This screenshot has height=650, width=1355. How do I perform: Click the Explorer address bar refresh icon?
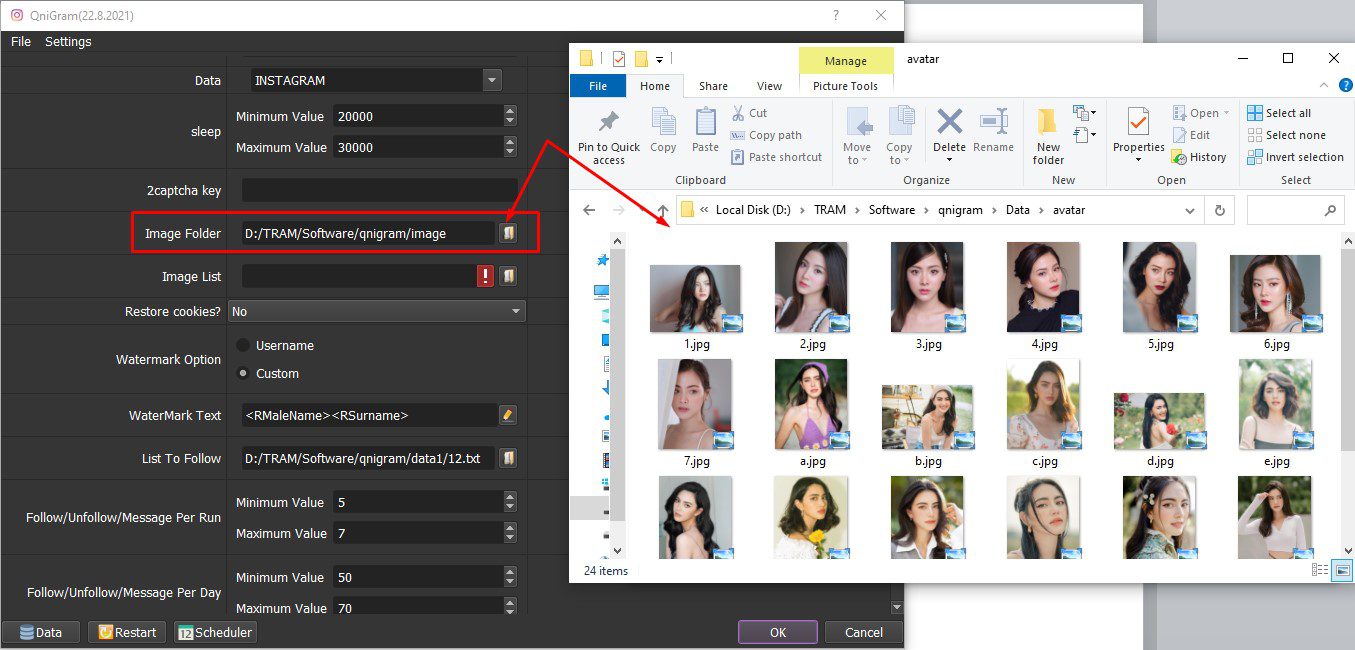click(x=1219, y=210)
